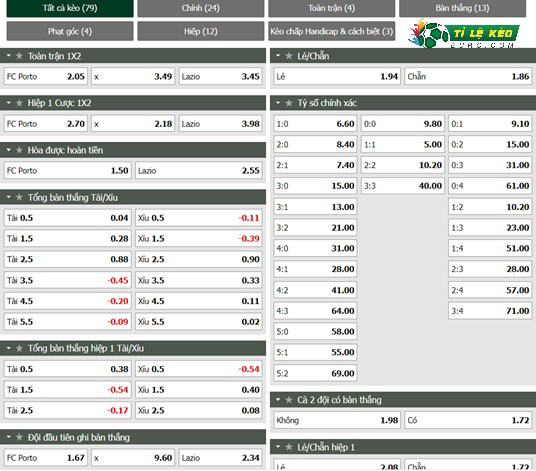The width and height of the screenshot is (536, 471).
Task: Select Tài 2.5 at 0.88 odds
Action: pyautogui.click(x=68, y=259)
